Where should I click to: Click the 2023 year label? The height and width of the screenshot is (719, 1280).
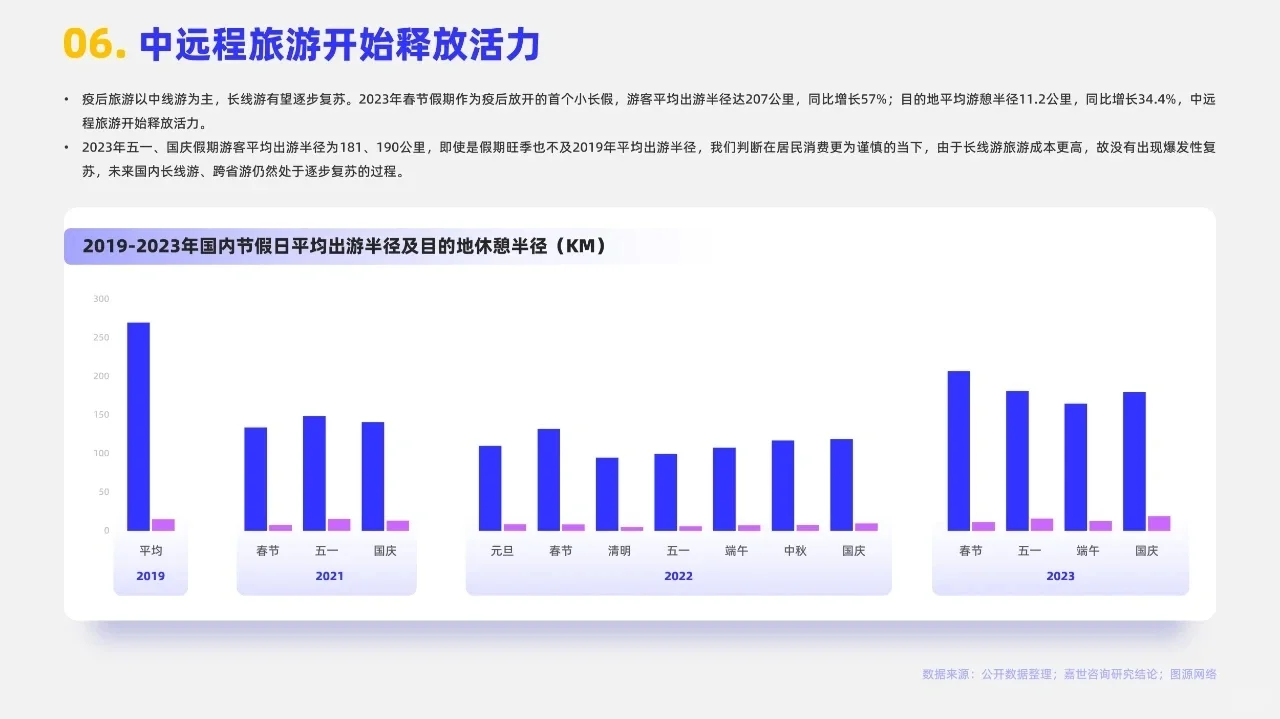point(1060,575)
